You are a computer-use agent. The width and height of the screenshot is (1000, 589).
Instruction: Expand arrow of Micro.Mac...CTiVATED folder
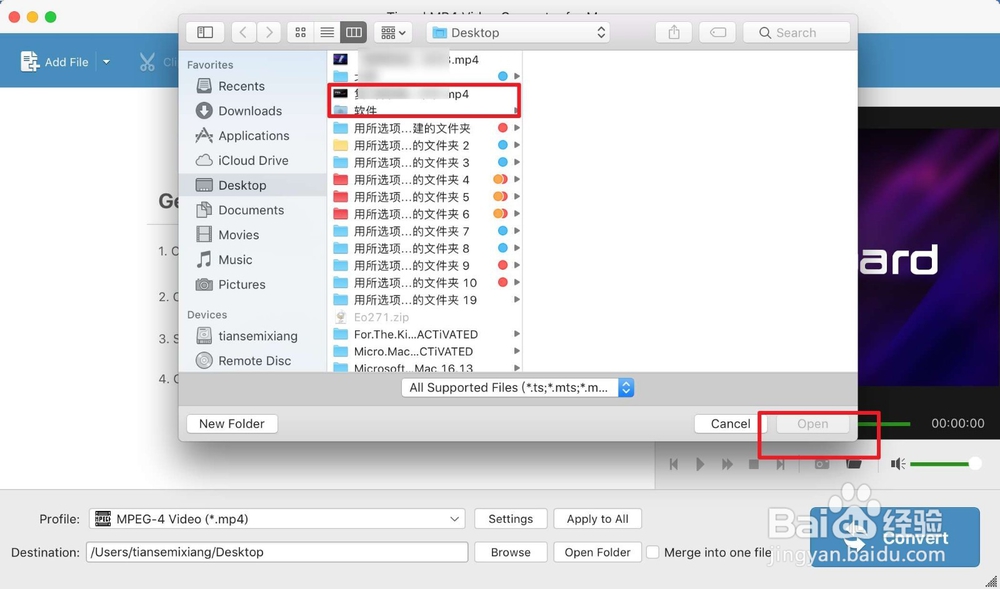point(517,352)
